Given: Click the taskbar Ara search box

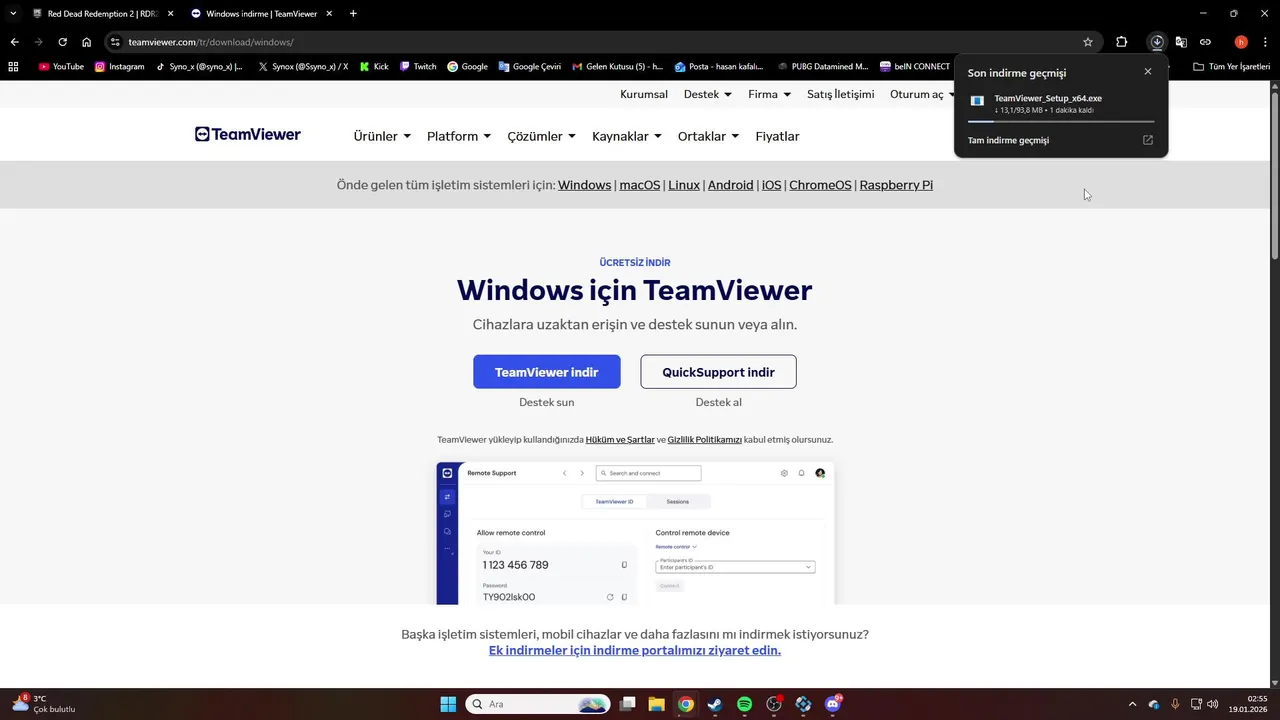Looking at the screenshot, I should [538, 704].
